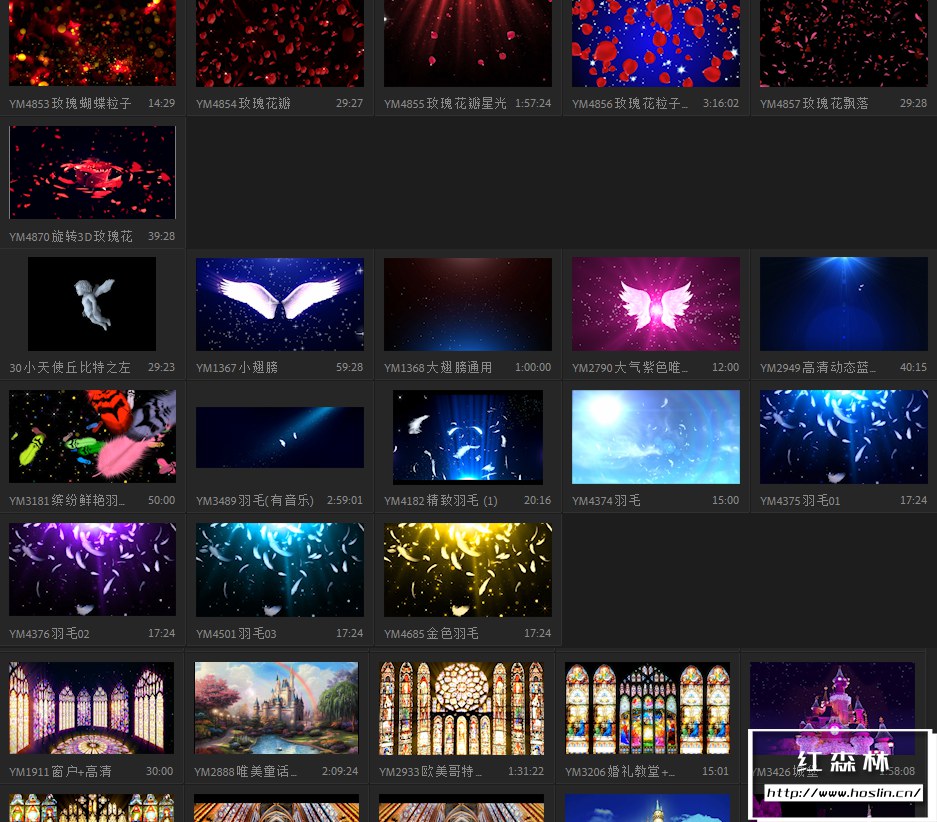Click the 1:57:24 duration of YM4855
Image resolution: width=937 pixels, height=822 pixels.
533,103
